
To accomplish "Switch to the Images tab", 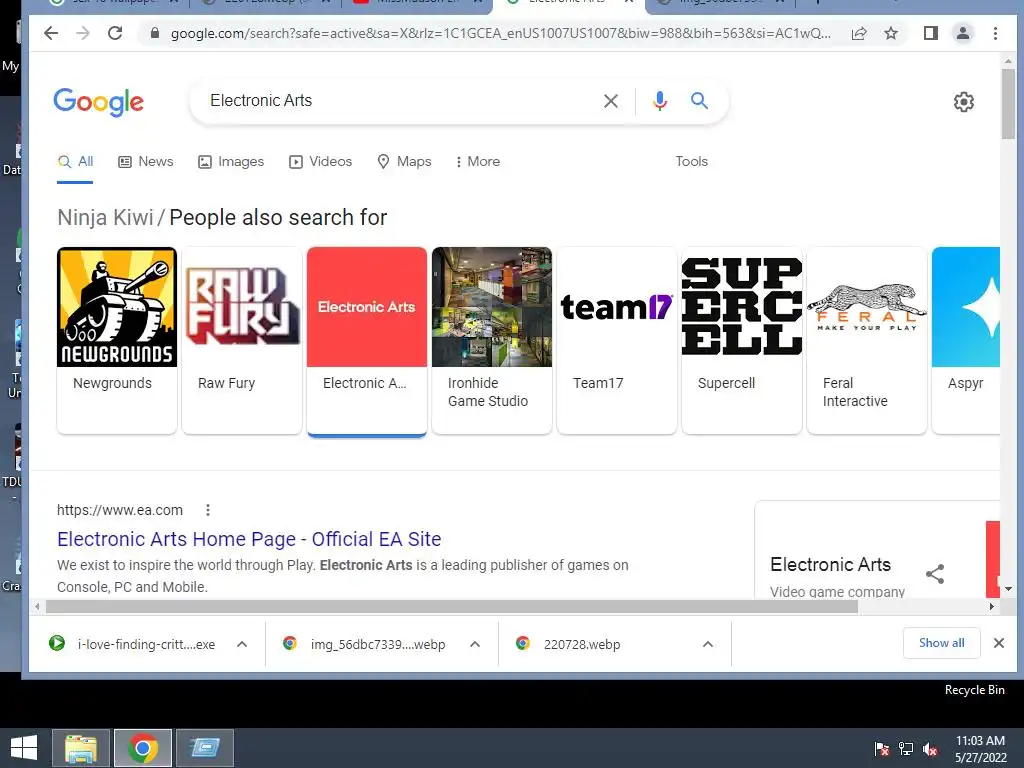I will [x=231, y=161].
